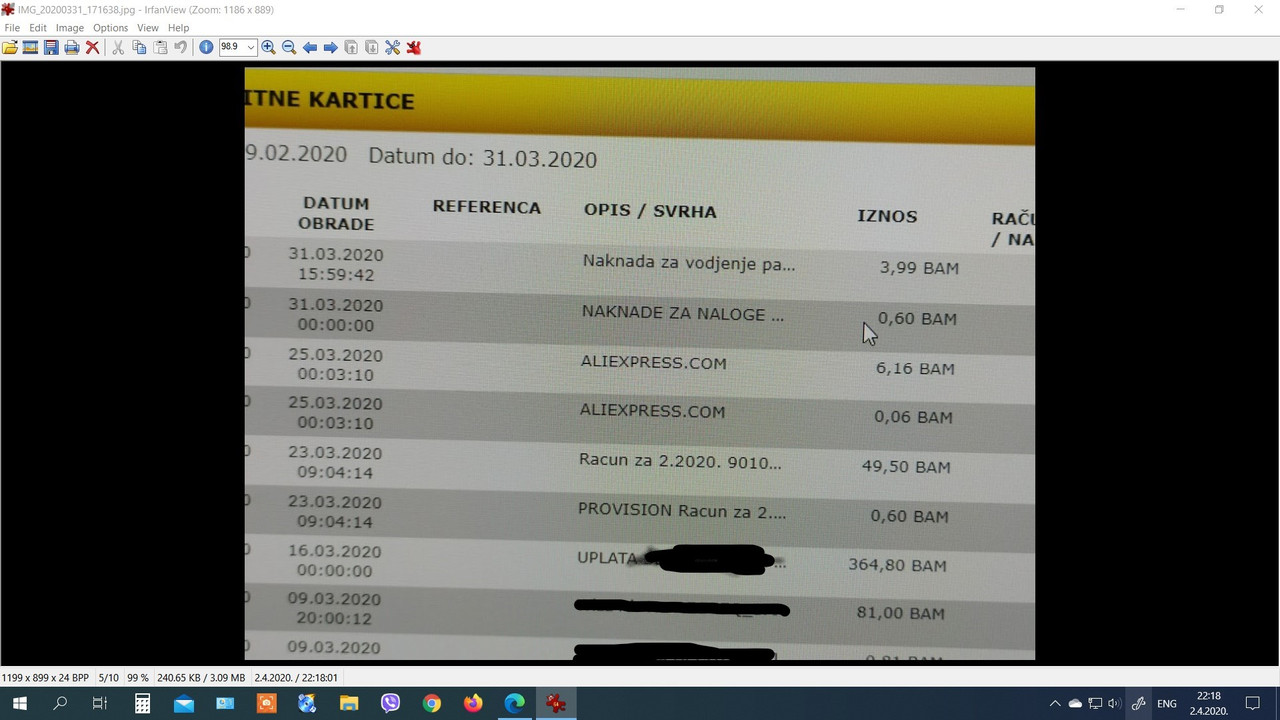This screenshot has height=720, width=1280.
Task: Open the Options menu
Action: (x=110, y=28)
